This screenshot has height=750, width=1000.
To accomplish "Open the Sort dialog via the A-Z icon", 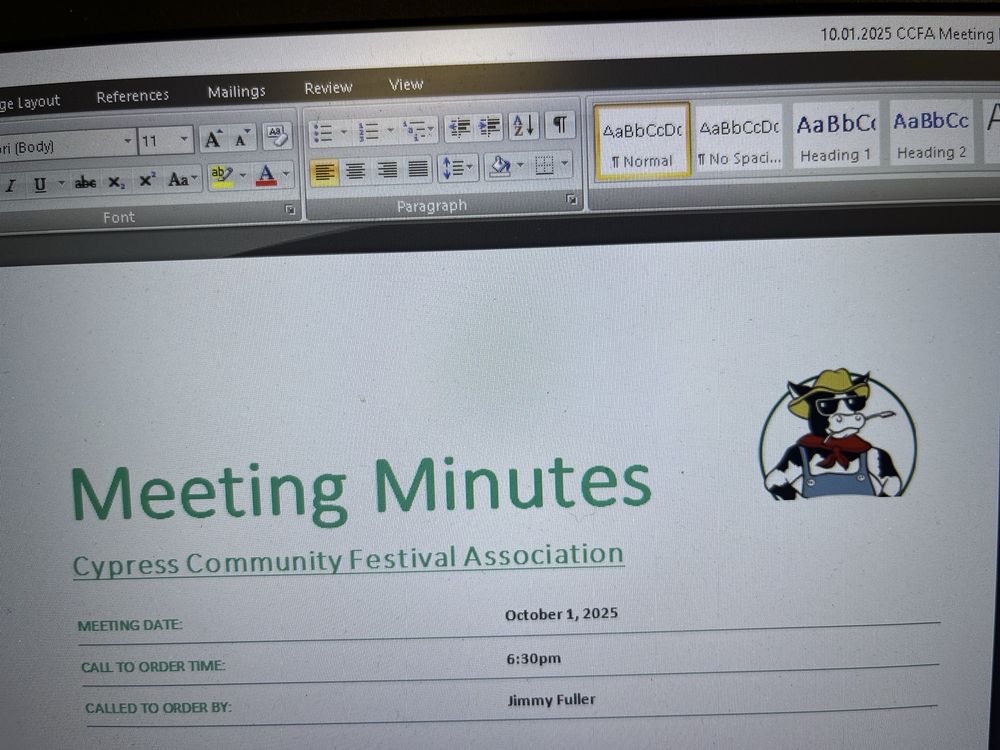I will click(524, 126).
